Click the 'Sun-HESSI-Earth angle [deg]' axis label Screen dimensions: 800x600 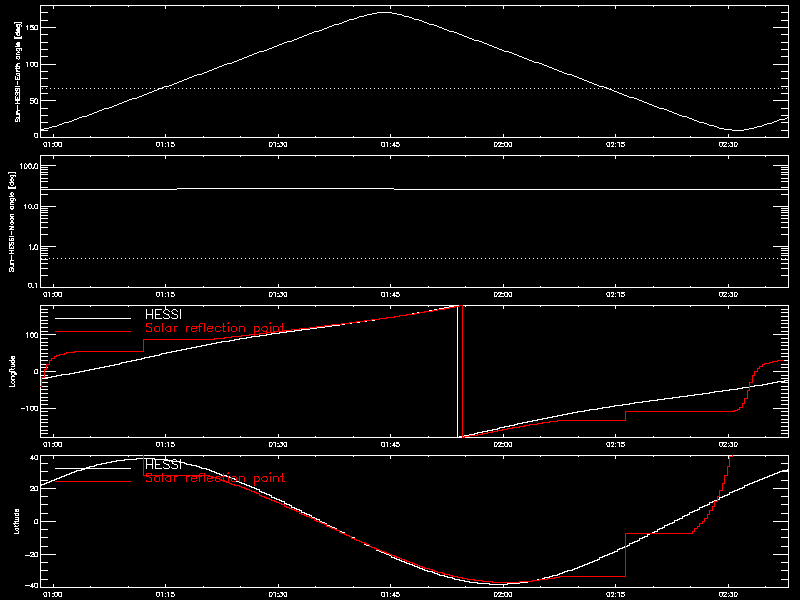point(18,71)
